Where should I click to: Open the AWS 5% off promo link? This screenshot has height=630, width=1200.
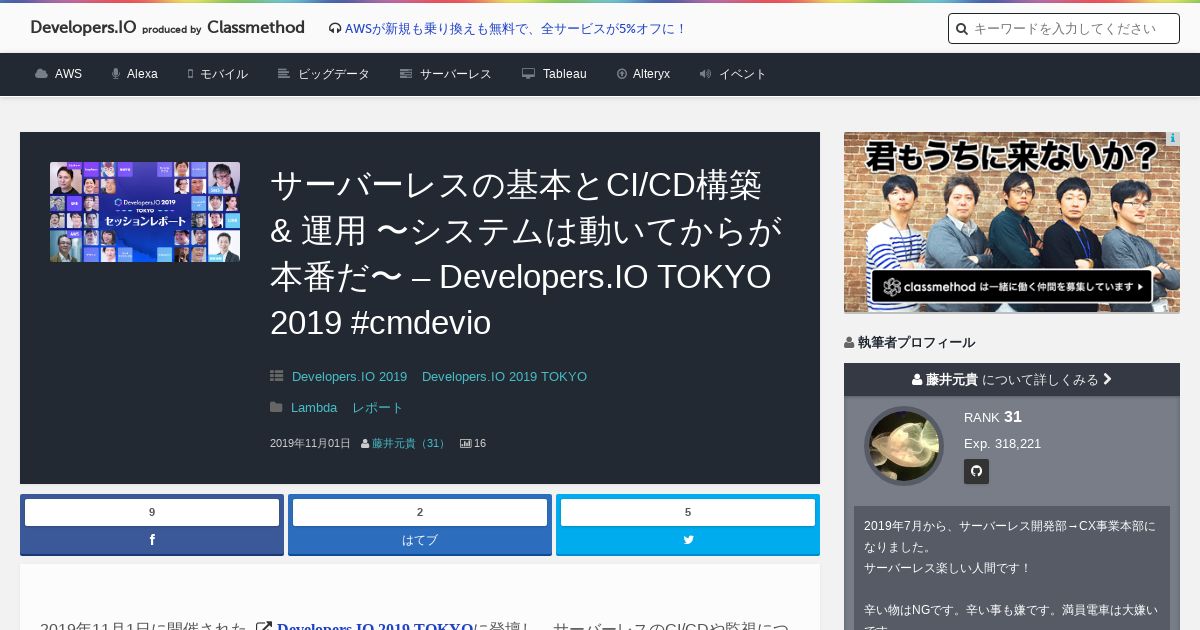515,29
